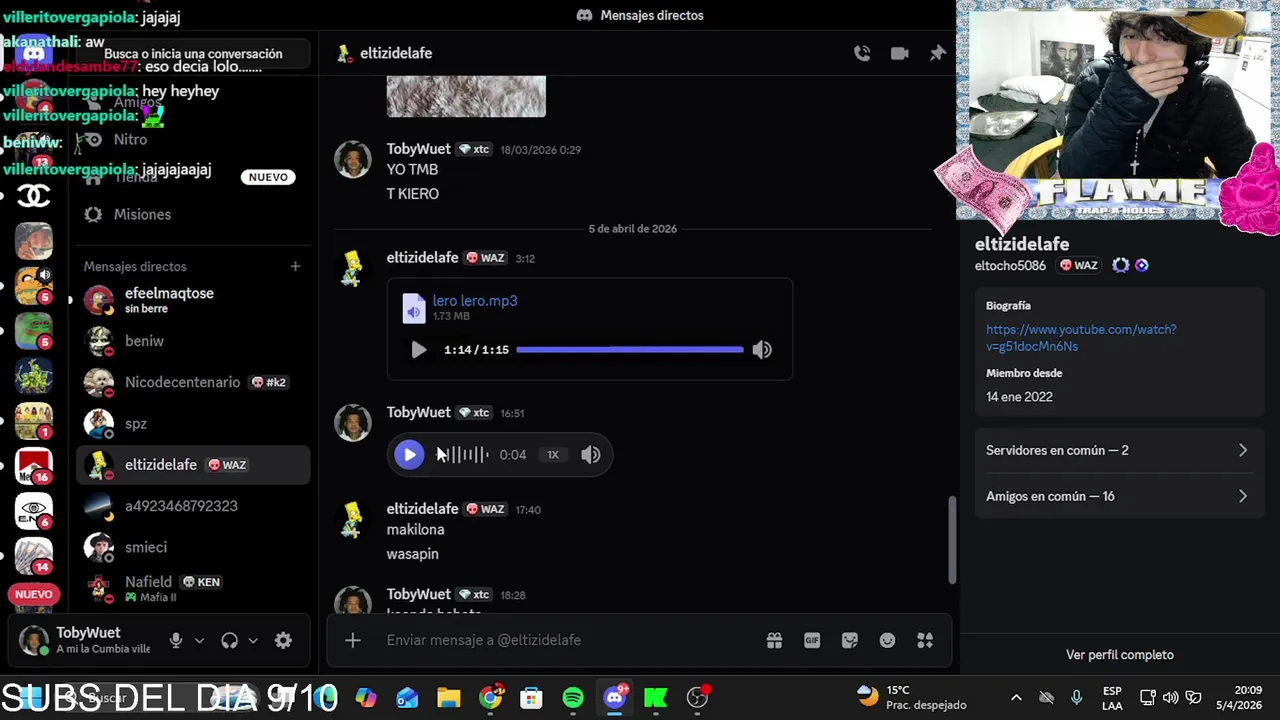Viewport: 1280px width, 720px height.
Task: Open the gift icon in message bar
Action: click(x=774, y=640)
